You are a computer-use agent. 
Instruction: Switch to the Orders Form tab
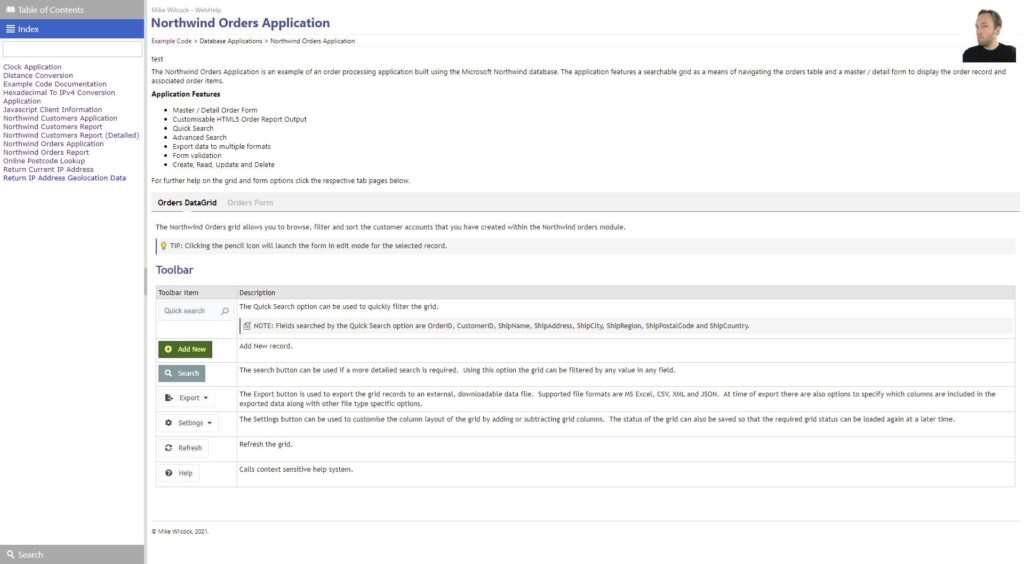[250, 203]
